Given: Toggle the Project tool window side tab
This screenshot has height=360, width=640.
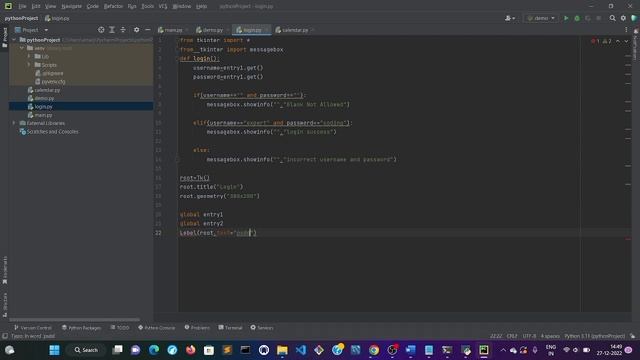Looking at the screenshot, I should click(x=5, y=38).
